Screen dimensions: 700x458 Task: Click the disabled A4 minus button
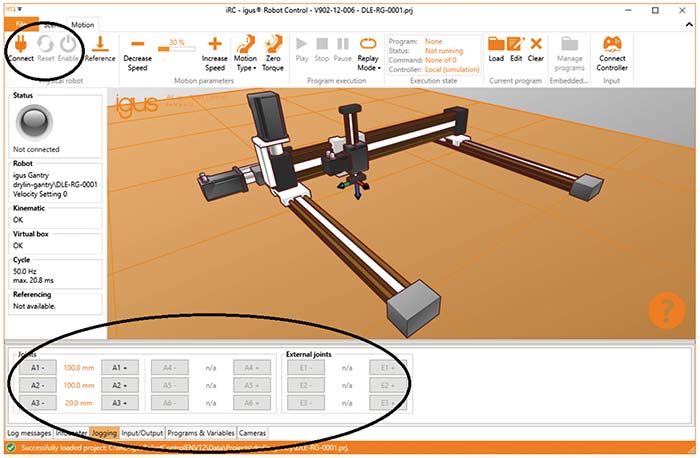(x=170, y=368)
